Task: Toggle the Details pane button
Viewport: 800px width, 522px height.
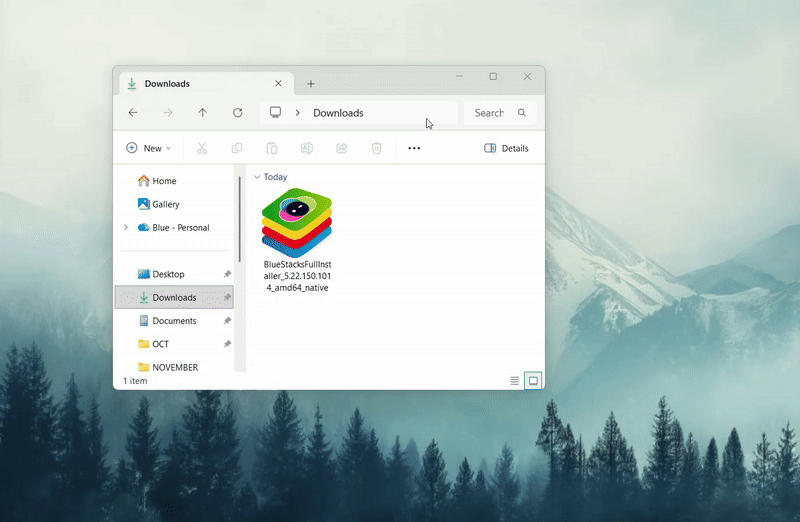Action: [506, 148]
